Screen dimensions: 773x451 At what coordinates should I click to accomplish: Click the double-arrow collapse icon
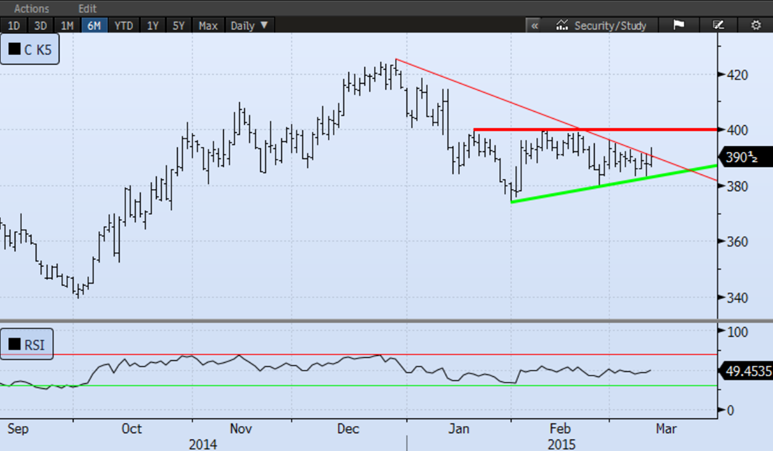click(535, 25)
